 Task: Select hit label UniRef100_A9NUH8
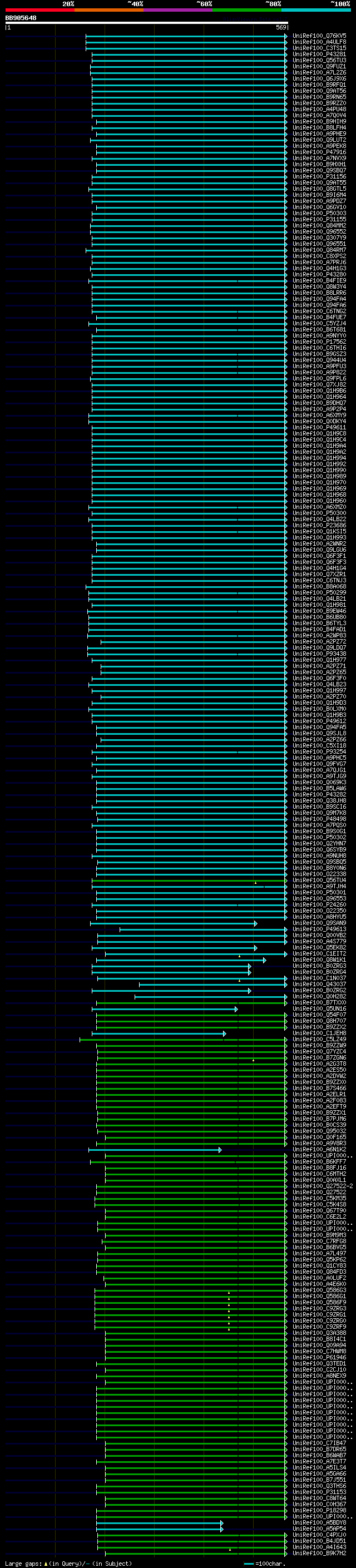319,856
